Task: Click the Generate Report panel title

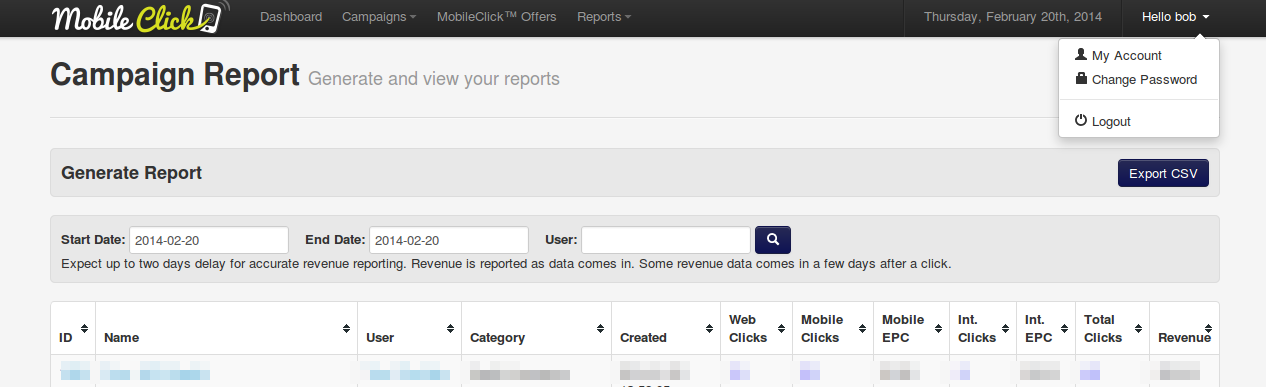Action: (x=132, y=173)
